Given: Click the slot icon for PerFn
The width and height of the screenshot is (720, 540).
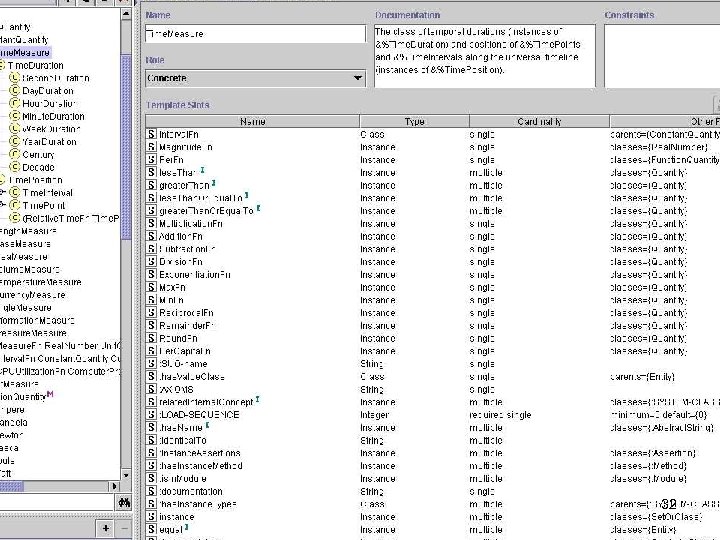Looking at the screenshot, I should pos(152,159).
